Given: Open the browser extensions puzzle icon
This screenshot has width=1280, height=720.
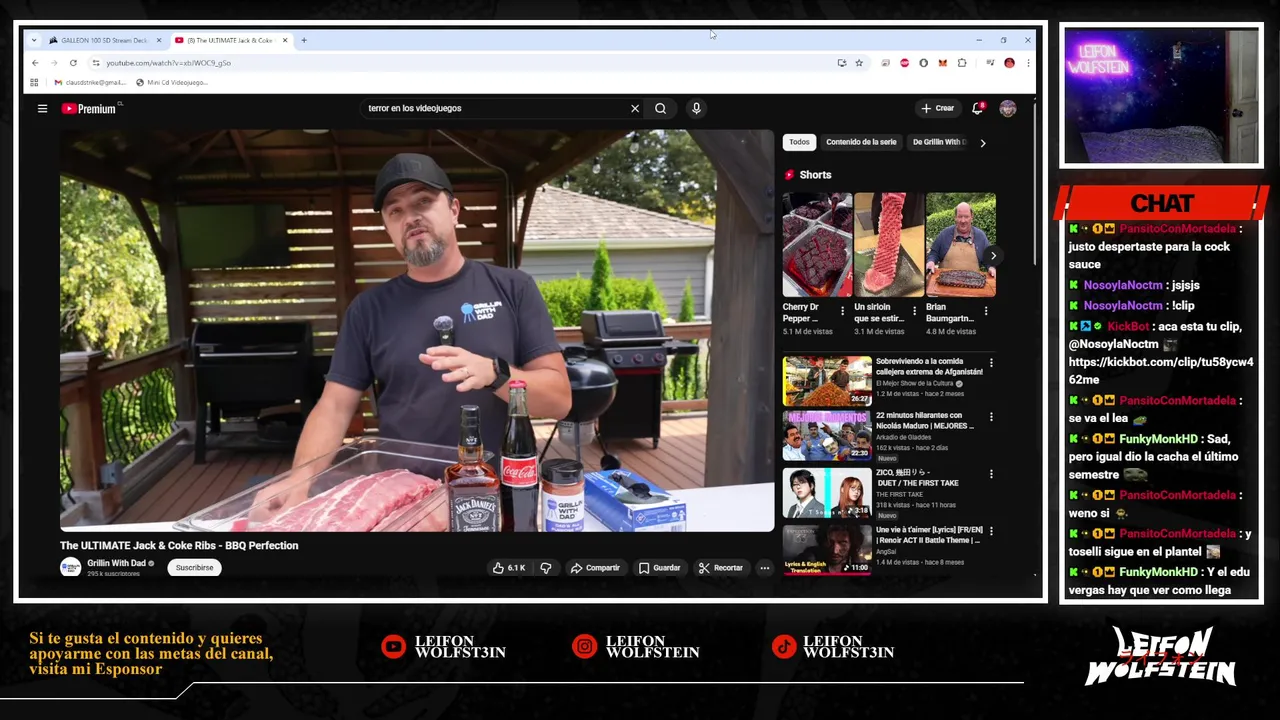Looking at the screenshot, I should 962,63.
